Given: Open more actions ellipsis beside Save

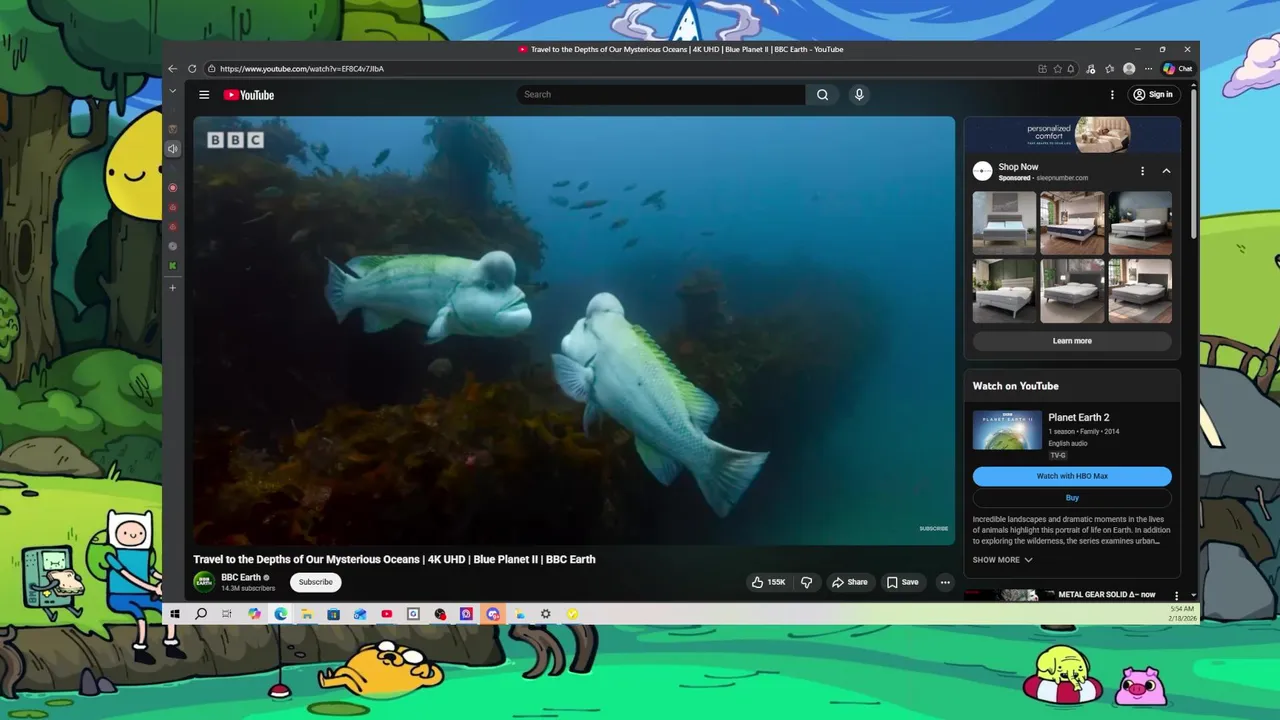Looking at the screenshot, I should tap(945, 582).
